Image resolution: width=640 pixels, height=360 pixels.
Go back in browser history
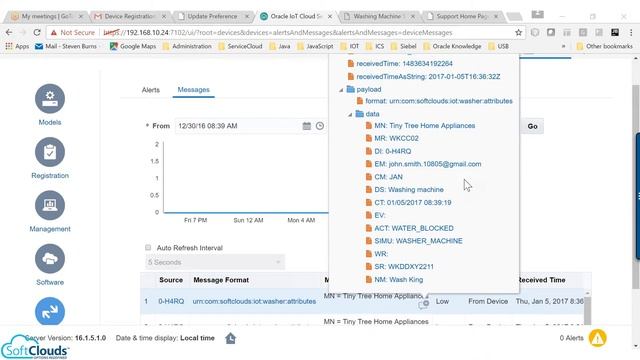click(x=9, y=32)
